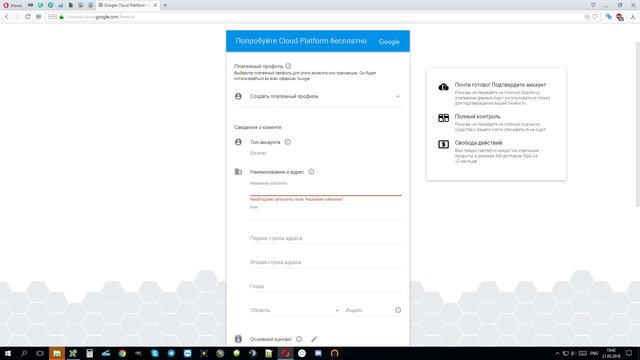Go forward to next page

[17, 17]
